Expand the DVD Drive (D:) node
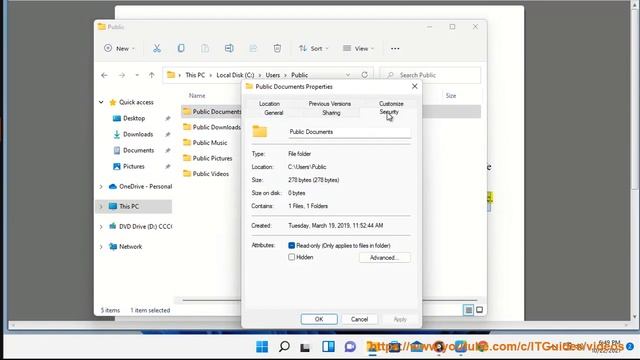 pyautogui.click(x=101, y=227)
